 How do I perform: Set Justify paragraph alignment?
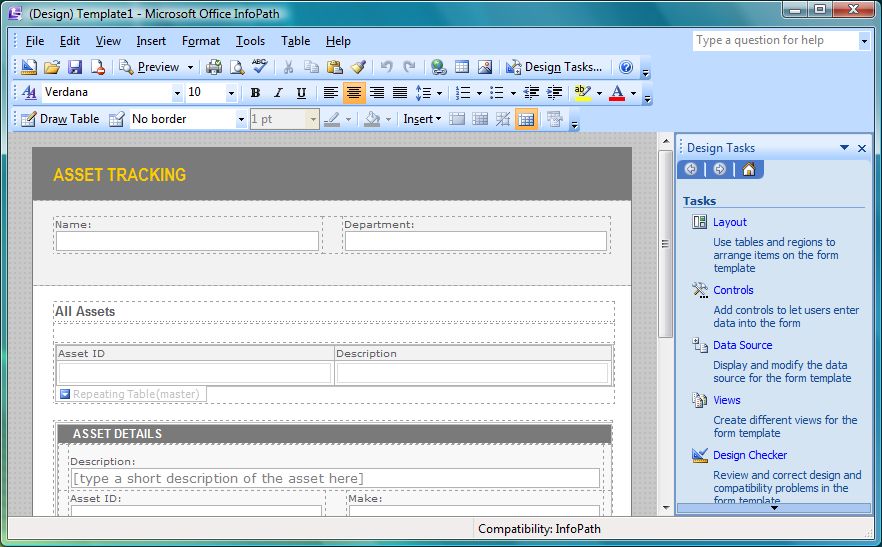click(400, 92)
